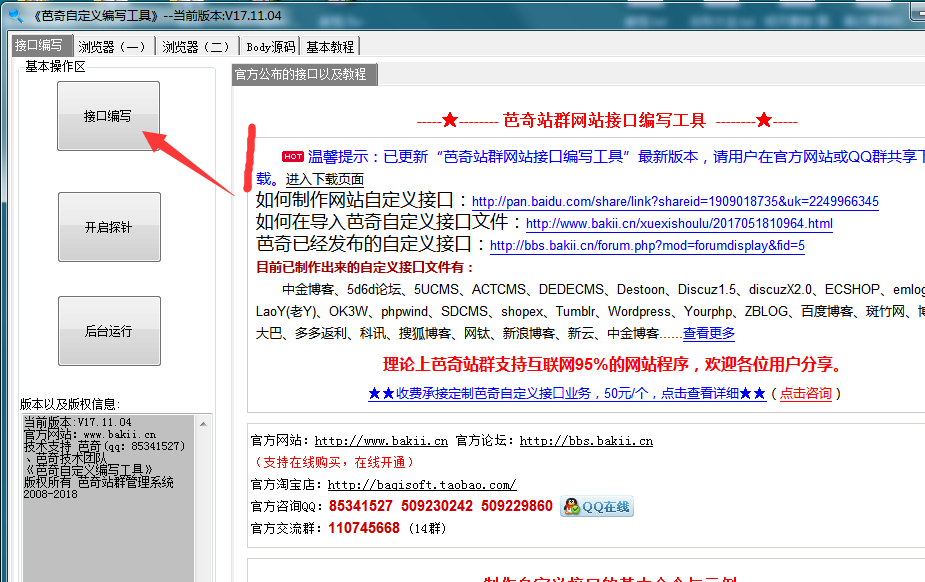
Task: Click the app magnifier icon in title bar
Action: 16,16
